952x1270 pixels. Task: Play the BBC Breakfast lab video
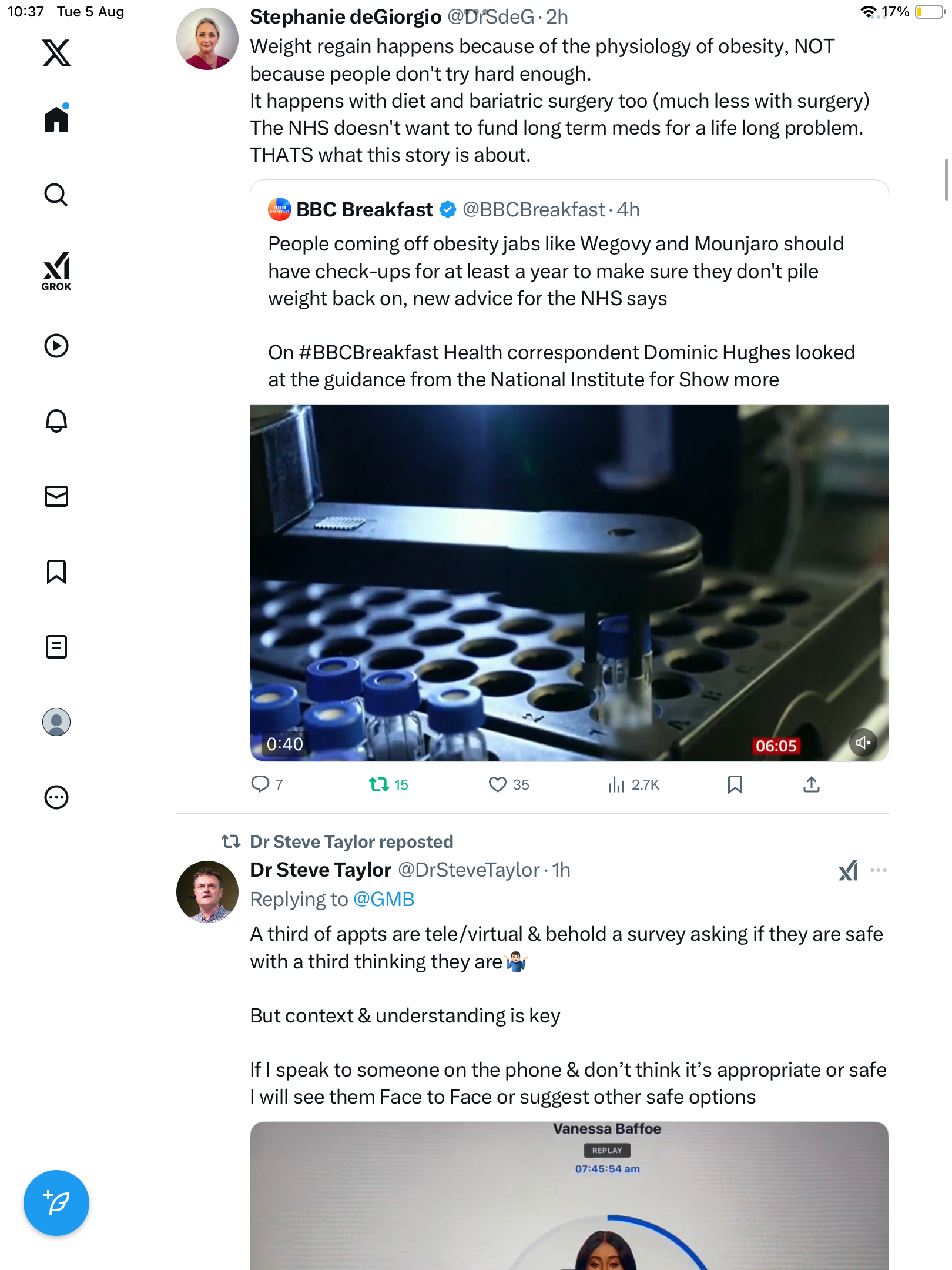[569, 583]
